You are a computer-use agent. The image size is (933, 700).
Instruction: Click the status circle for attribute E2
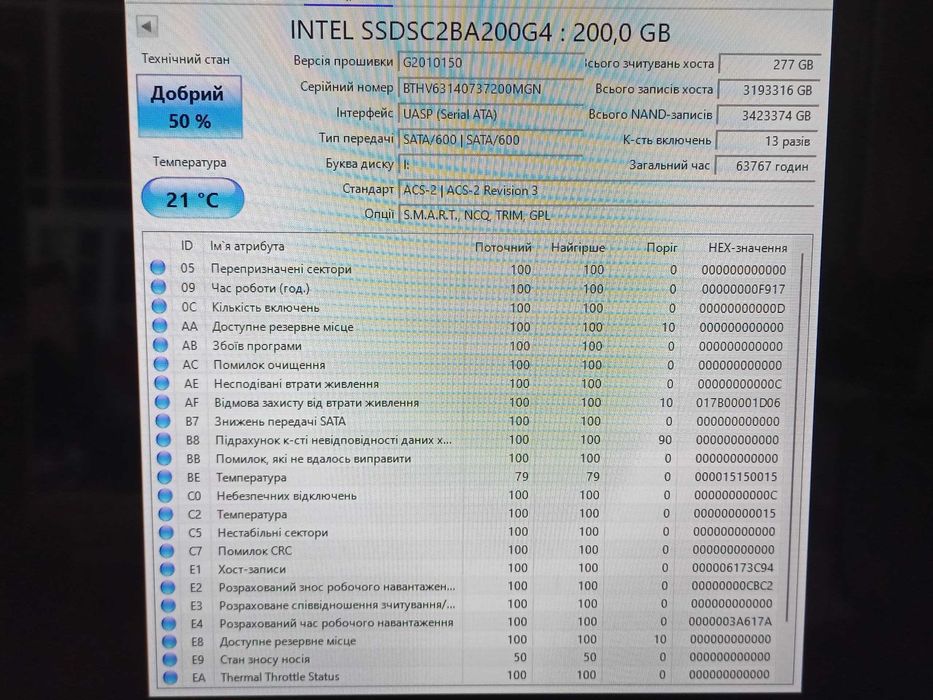168,588
